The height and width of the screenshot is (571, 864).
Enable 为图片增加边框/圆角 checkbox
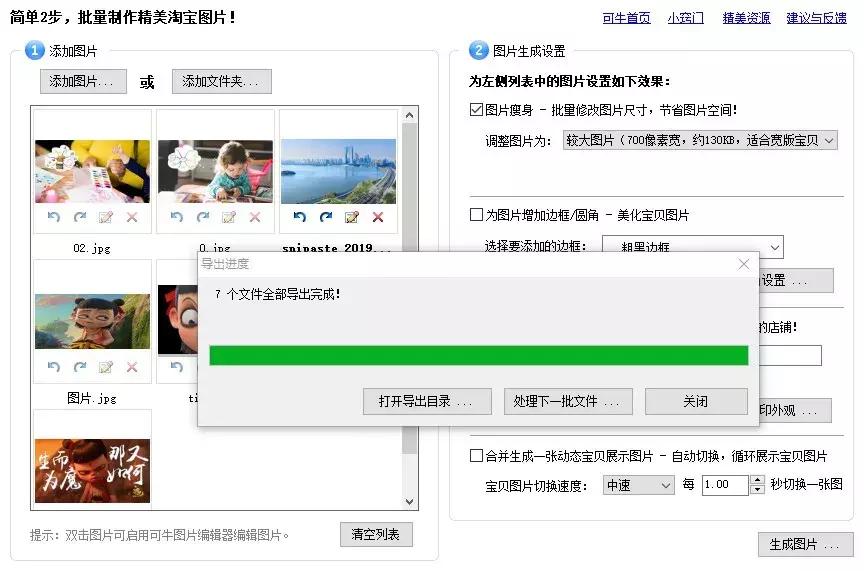click(x=476, y=214)
